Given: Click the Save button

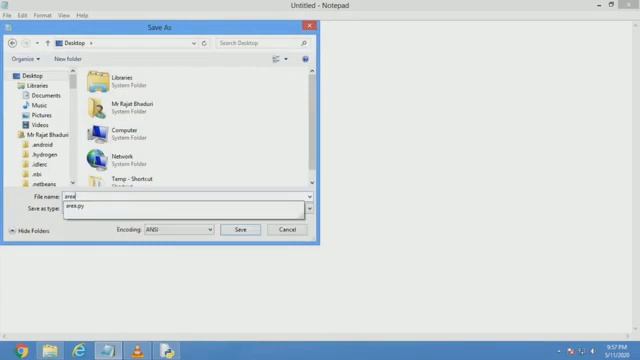Looking at the screenshot, I should tap(240, 230).
